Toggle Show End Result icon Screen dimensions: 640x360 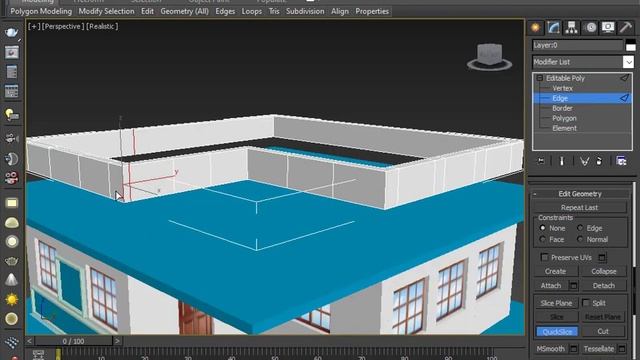pos(562,161)
